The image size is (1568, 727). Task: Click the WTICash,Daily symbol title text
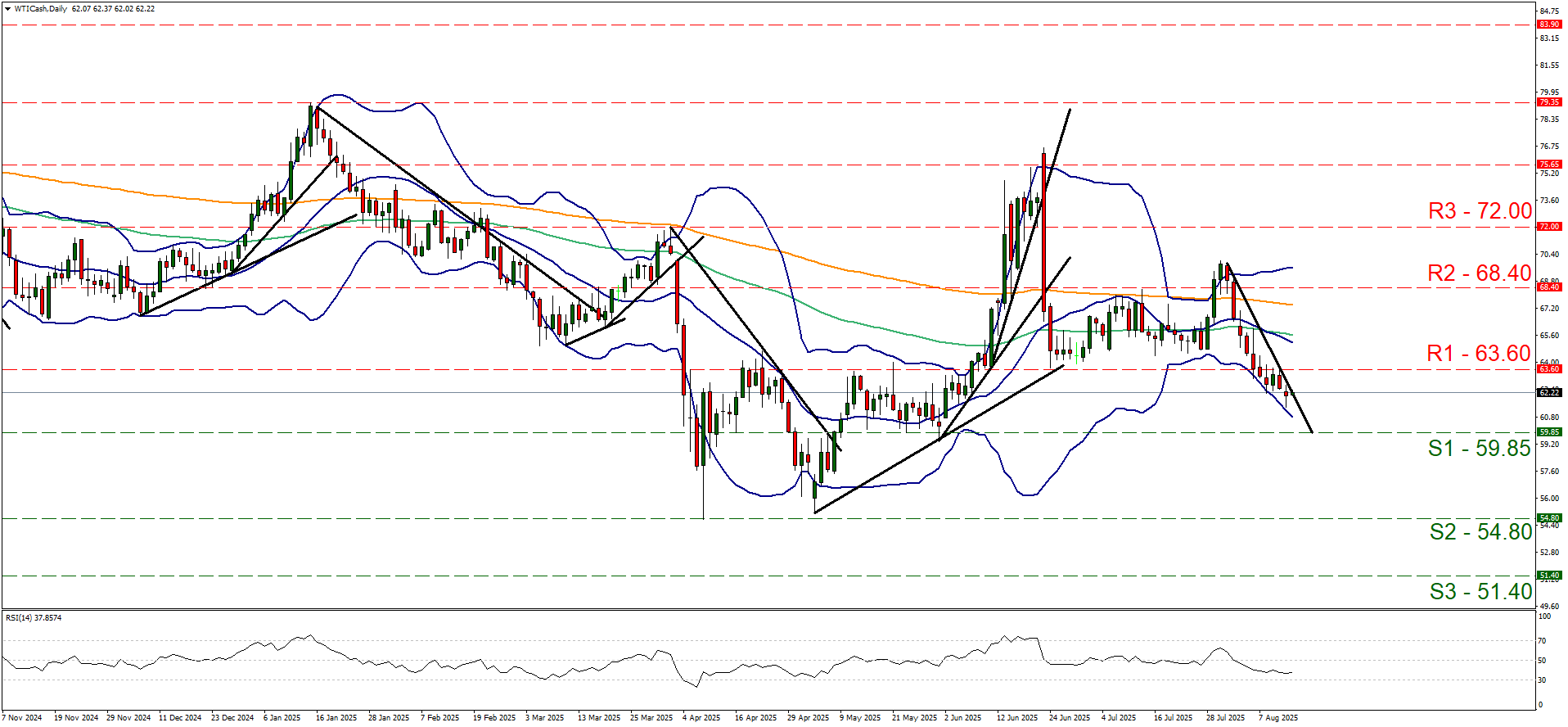click(x=41, y=9)
